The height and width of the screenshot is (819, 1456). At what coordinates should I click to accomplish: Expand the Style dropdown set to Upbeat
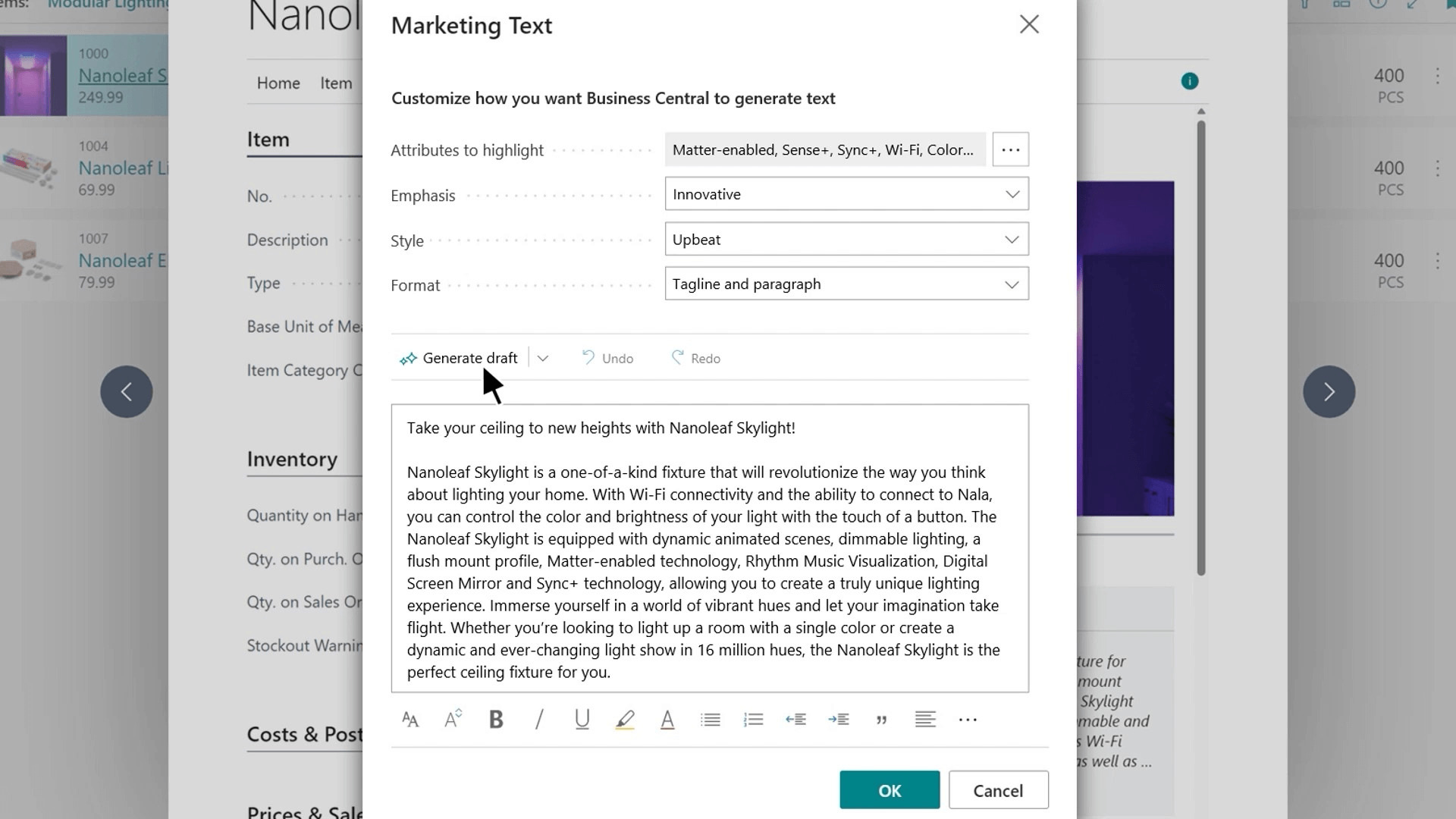click(846, 240)
